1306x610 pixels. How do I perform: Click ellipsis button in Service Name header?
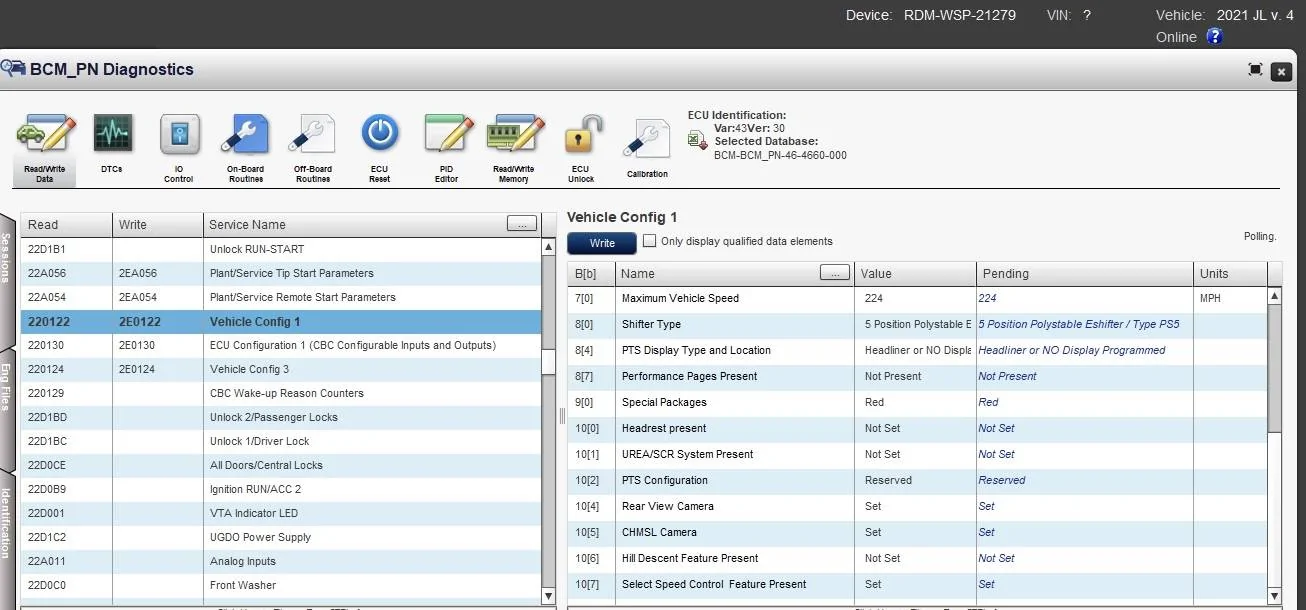click(522, 224)
